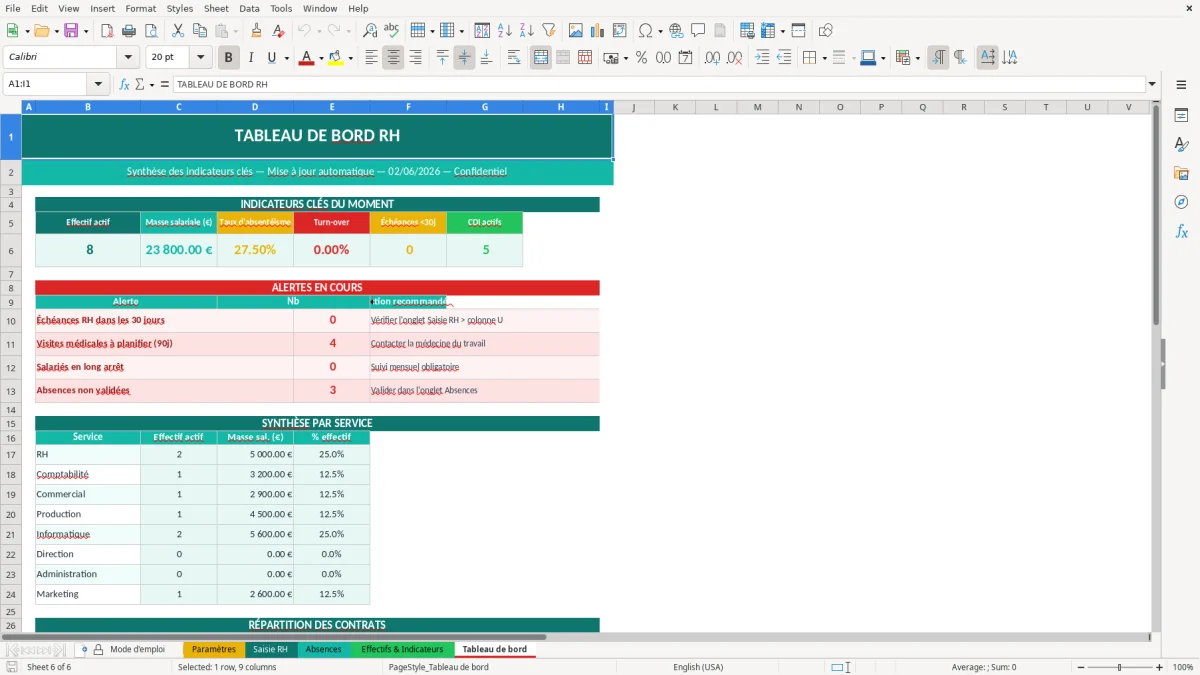Switch to Effectifs & Indicateurs sheet tab
The height and width of the screenshot is (675, 1200).
pyautogui.click(x=402, y=649)
